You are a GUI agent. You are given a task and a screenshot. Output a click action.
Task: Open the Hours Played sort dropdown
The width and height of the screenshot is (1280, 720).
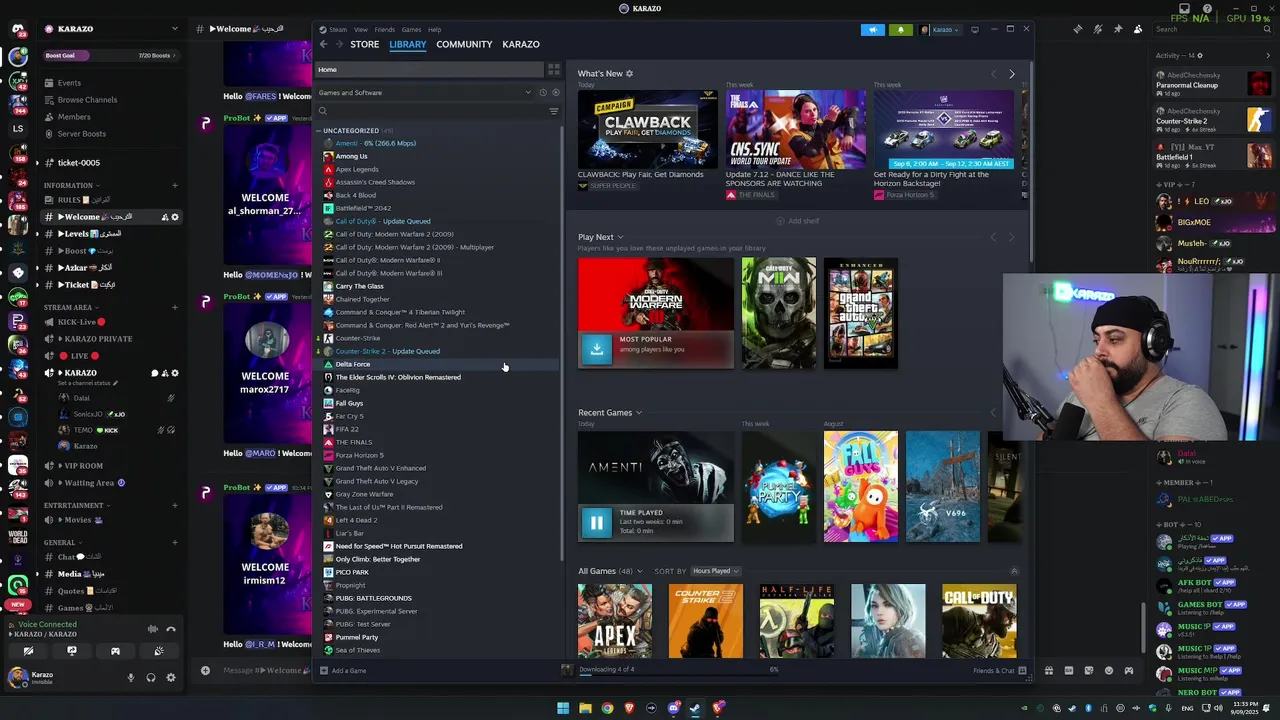(716, 571)
